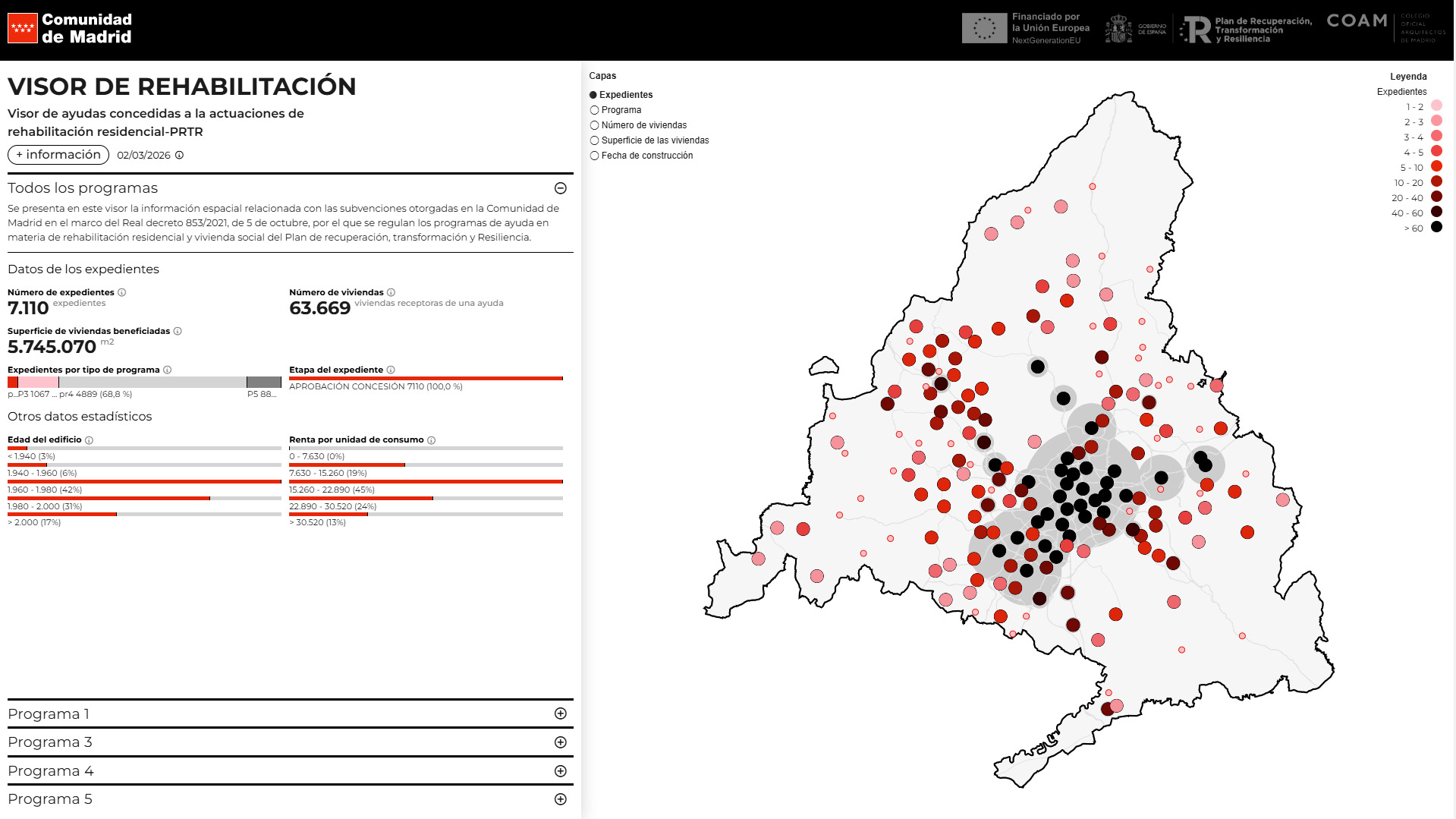Screen dimensions: 1456x819
Task: Choose Fecha de construcción layer
Action: 595,156
